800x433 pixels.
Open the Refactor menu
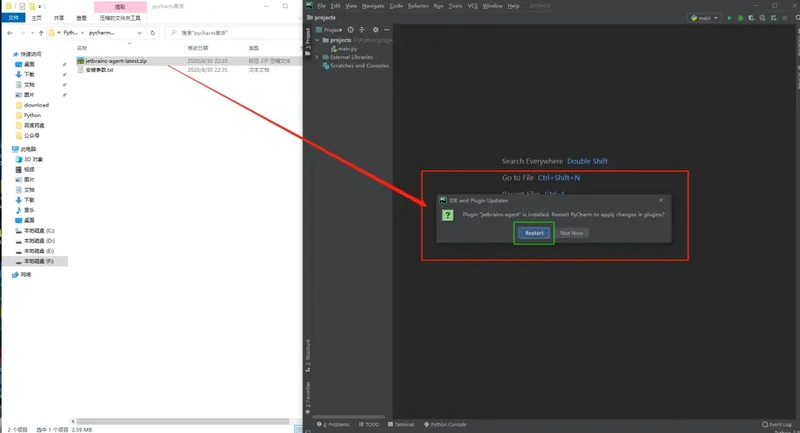click(x=418, y=6)
